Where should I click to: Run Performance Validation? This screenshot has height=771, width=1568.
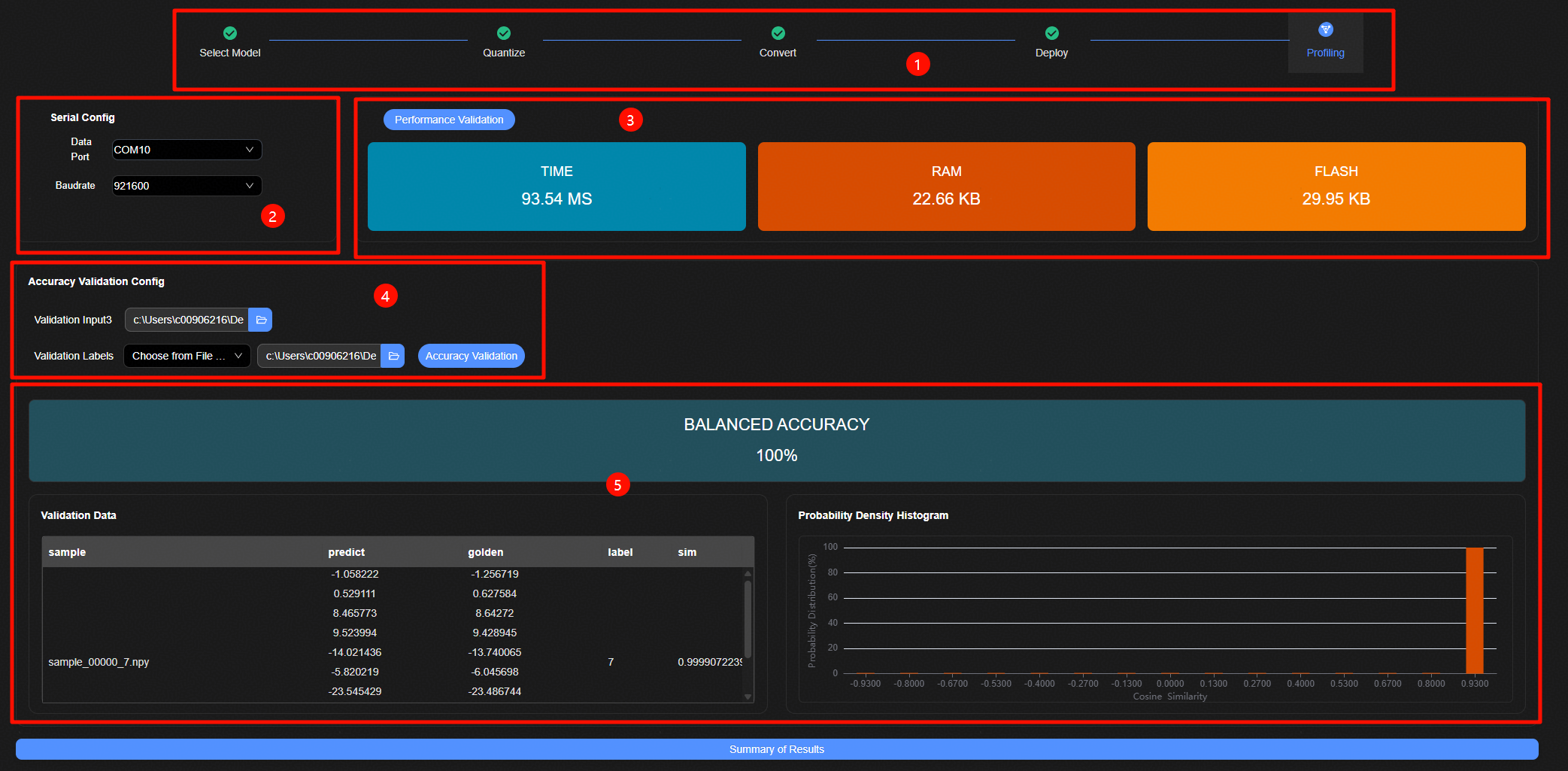(449, 120)
